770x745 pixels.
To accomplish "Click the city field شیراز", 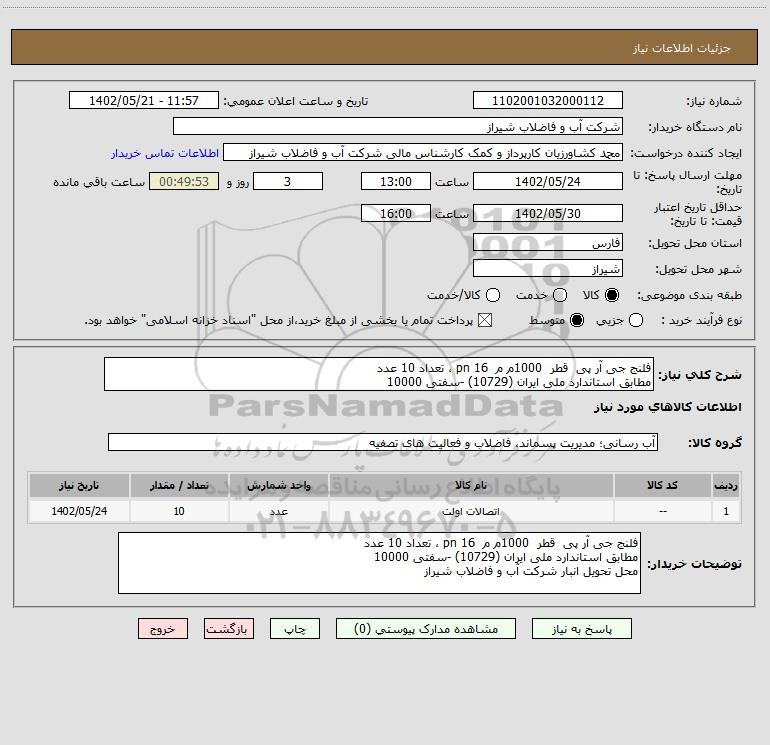I will [548, 268].
